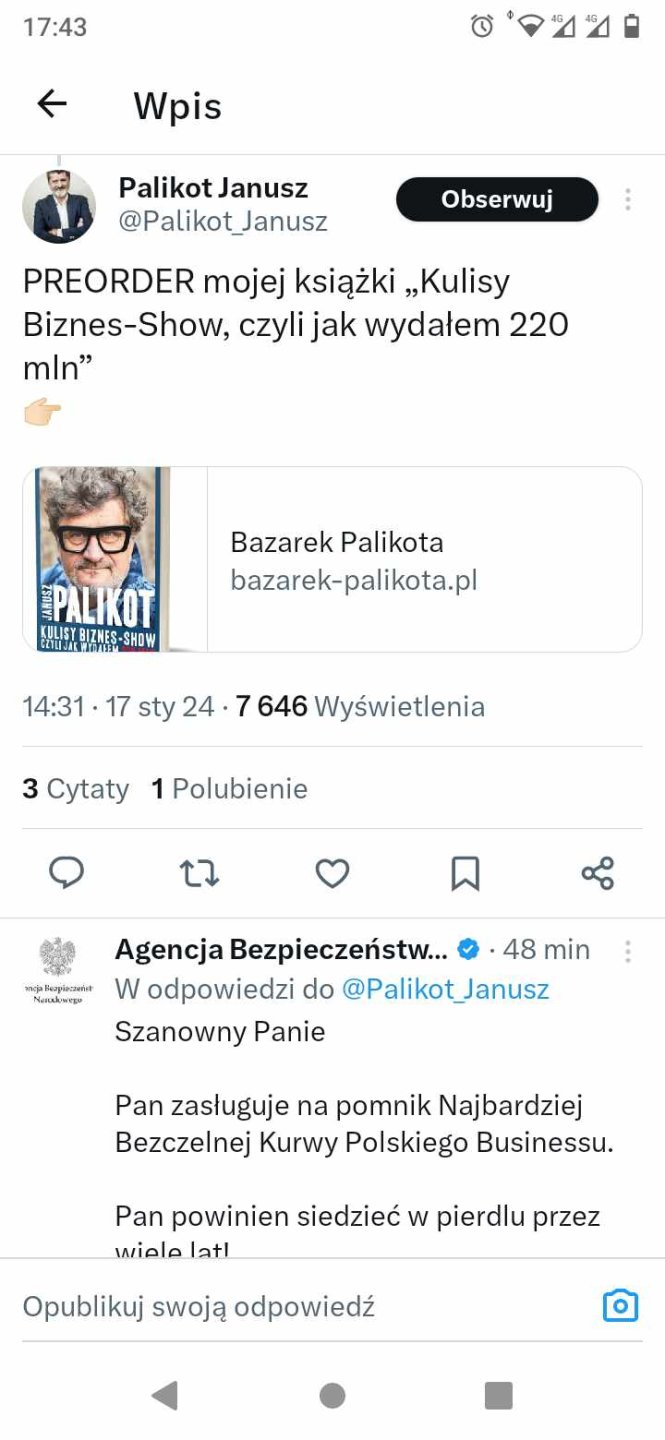Tap the Android recent apps square button

pos(498,1395)
